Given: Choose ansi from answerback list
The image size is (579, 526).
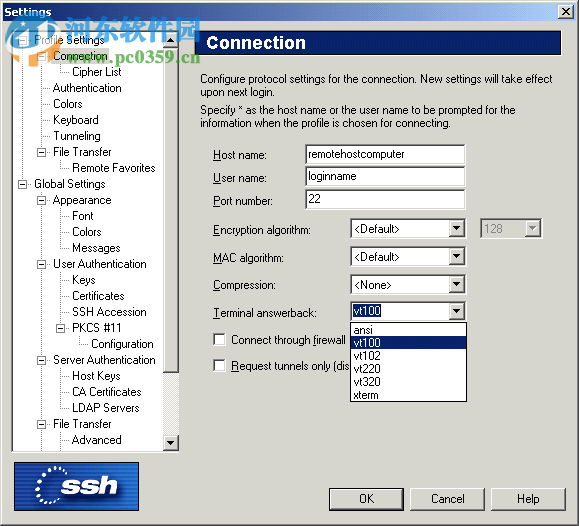Looking at the screenshot, I should point(408,329).
